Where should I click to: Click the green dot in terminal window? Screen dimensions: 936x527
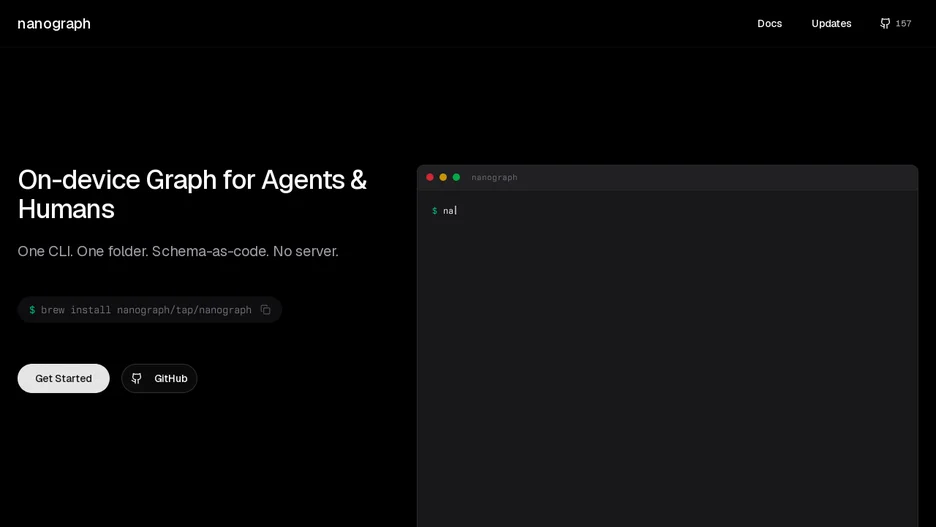(x=456, y=177)
